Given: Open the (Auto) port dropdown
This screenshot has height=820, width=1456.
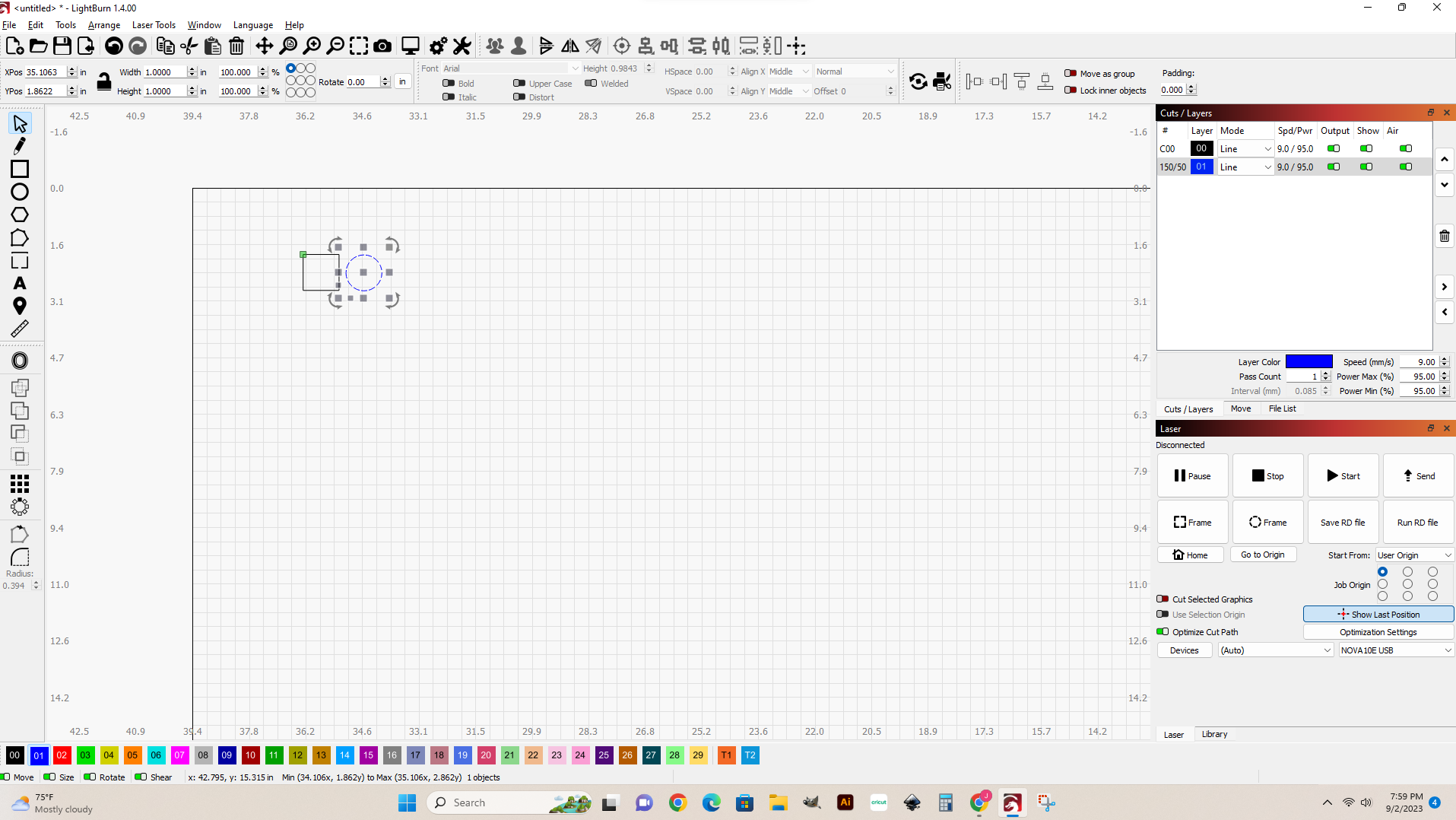Looking at the screenshot, I should coord(1275,650).
